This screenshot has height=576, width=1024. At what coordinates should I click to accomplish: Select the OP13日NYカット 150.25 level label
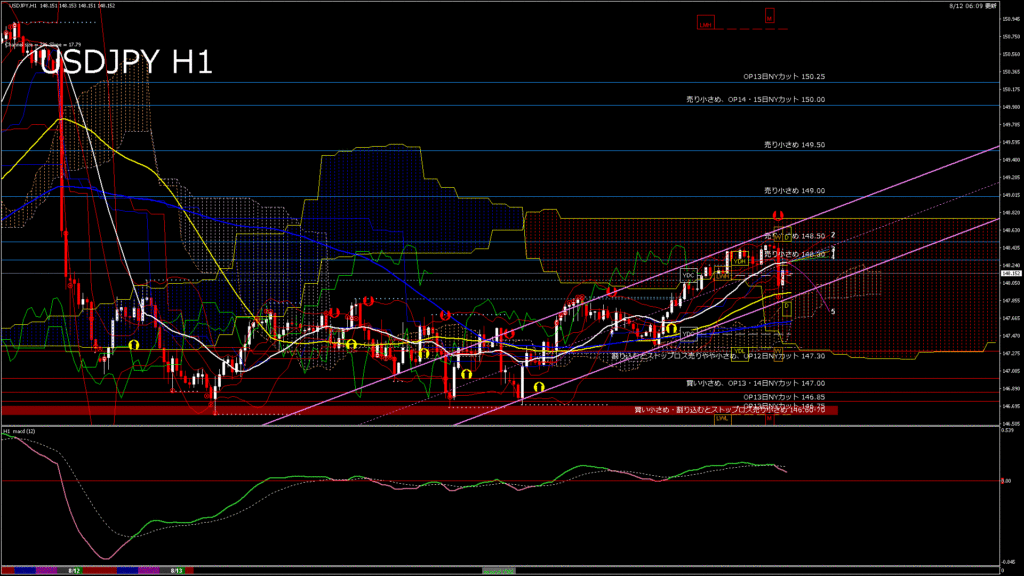[783, 75]
